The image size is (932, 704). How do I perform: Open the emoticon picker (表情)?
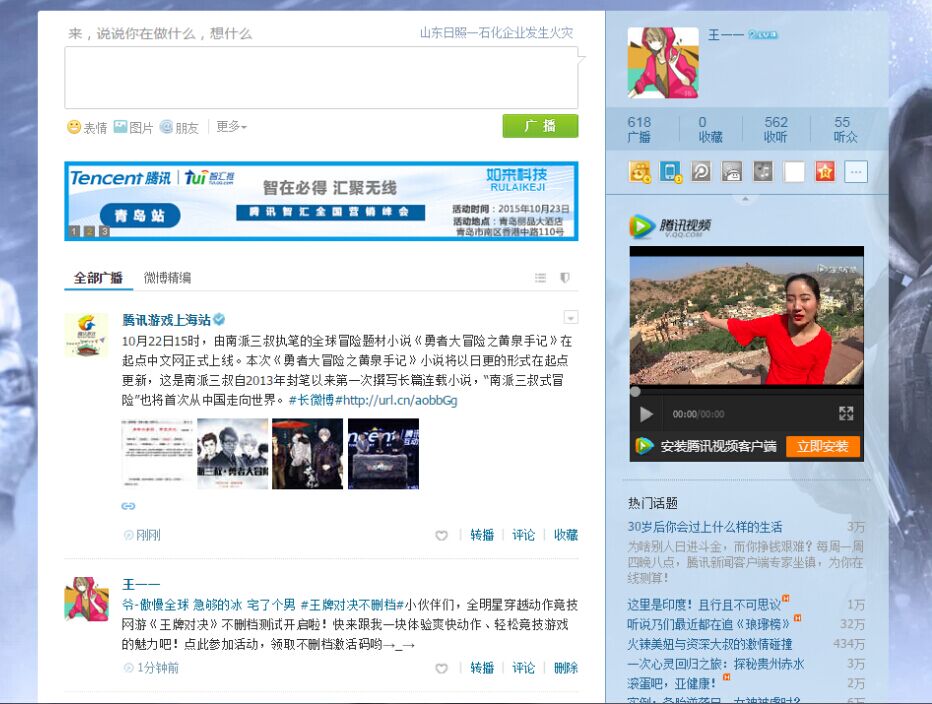pos(87,127)
